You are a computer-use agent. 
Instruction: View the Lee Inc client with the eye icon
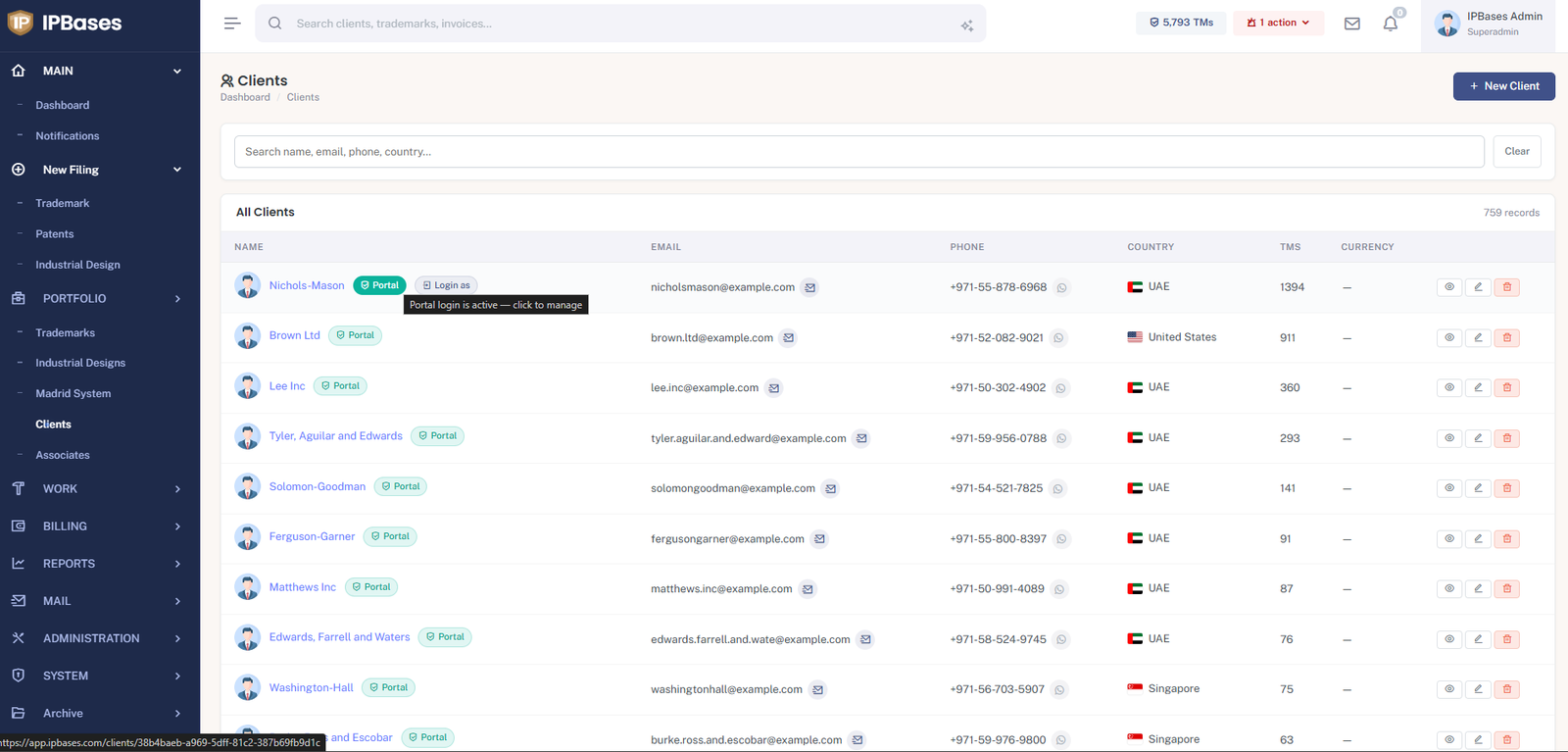point(1448,387)
